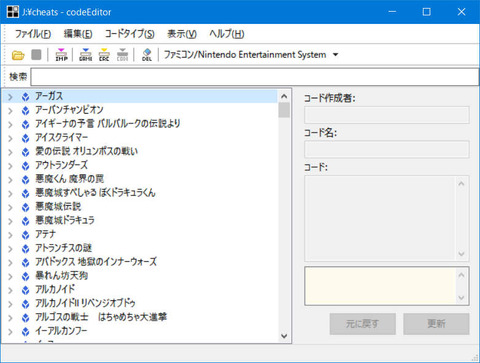Viewport: 480px width, 363px height.
Task: Select アバドックス 地獄のインナーウォーズ entry
Action: tap(96, 262)
